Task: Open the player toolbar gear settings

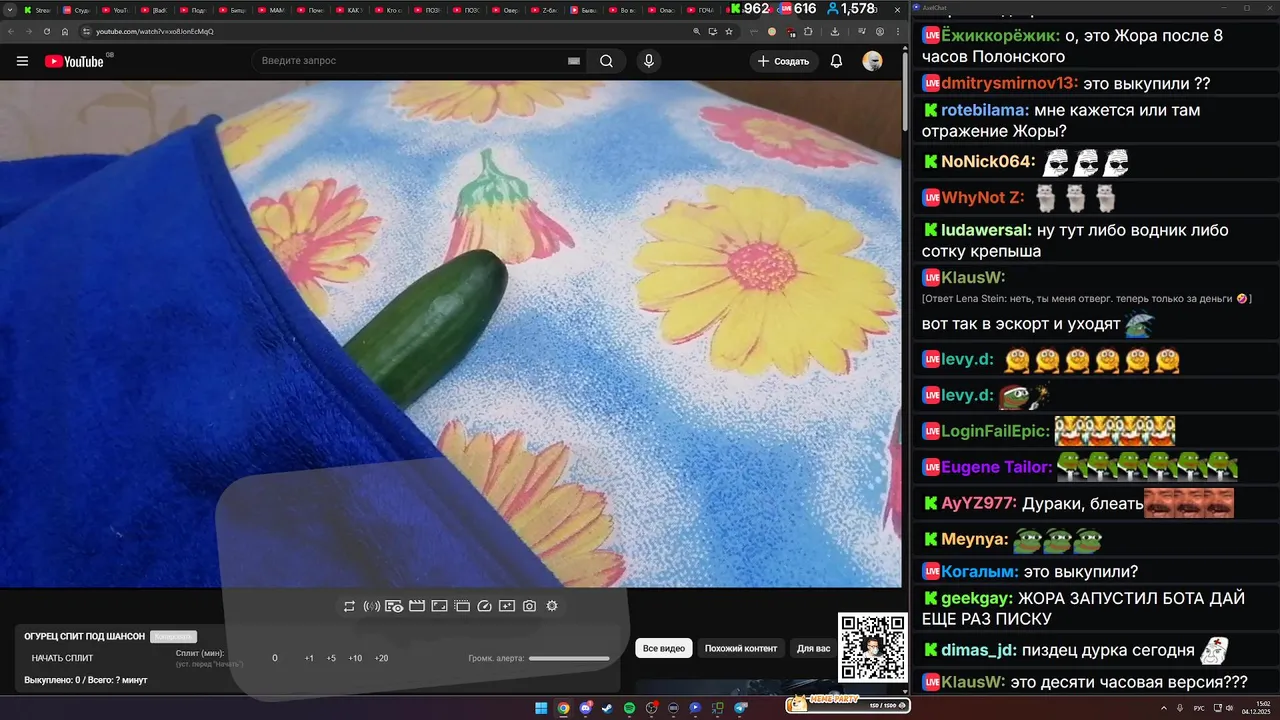Action: pyautogui.click(x=552, y=606)
